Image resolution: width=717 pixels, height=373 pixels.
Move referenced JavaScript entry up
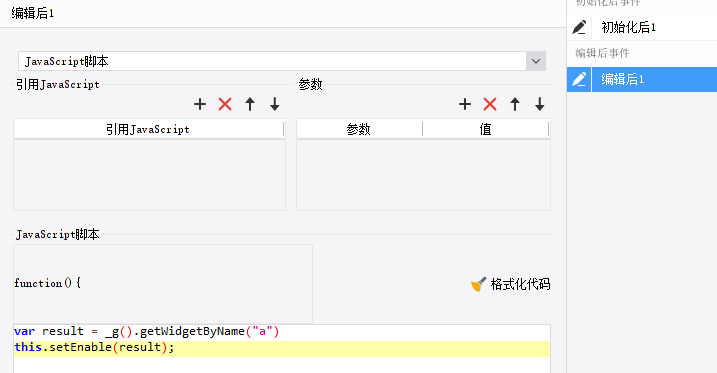pyautogui.click(x=250, y=104)
